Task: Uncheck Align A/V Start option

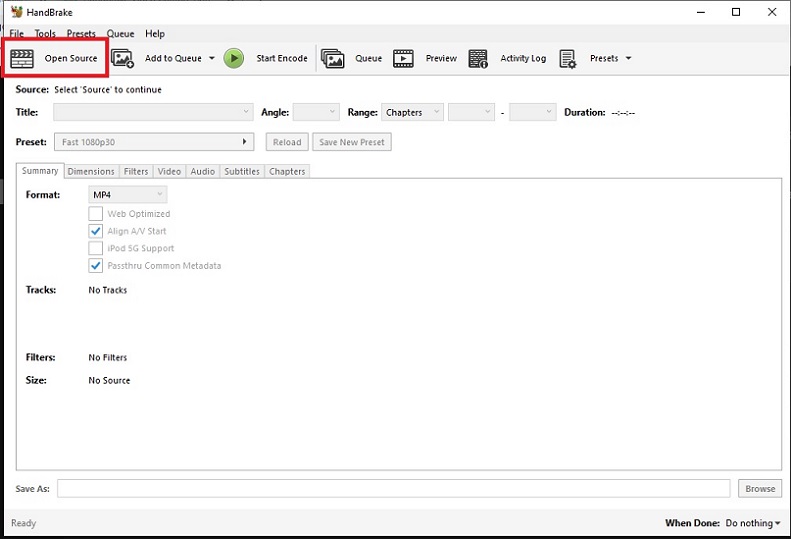Action: [x=96, y=231]
